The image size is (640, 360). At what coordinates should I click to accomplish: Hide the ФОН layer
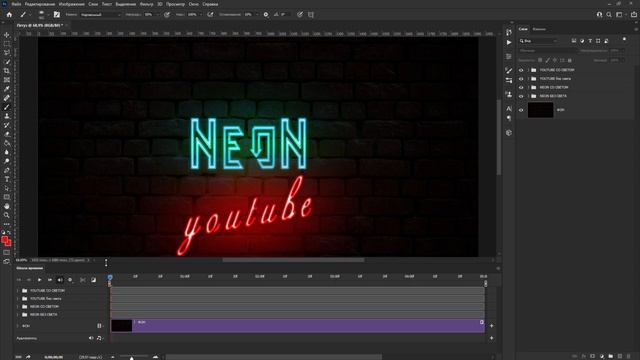pyautogui.click(x=521, y=110)
